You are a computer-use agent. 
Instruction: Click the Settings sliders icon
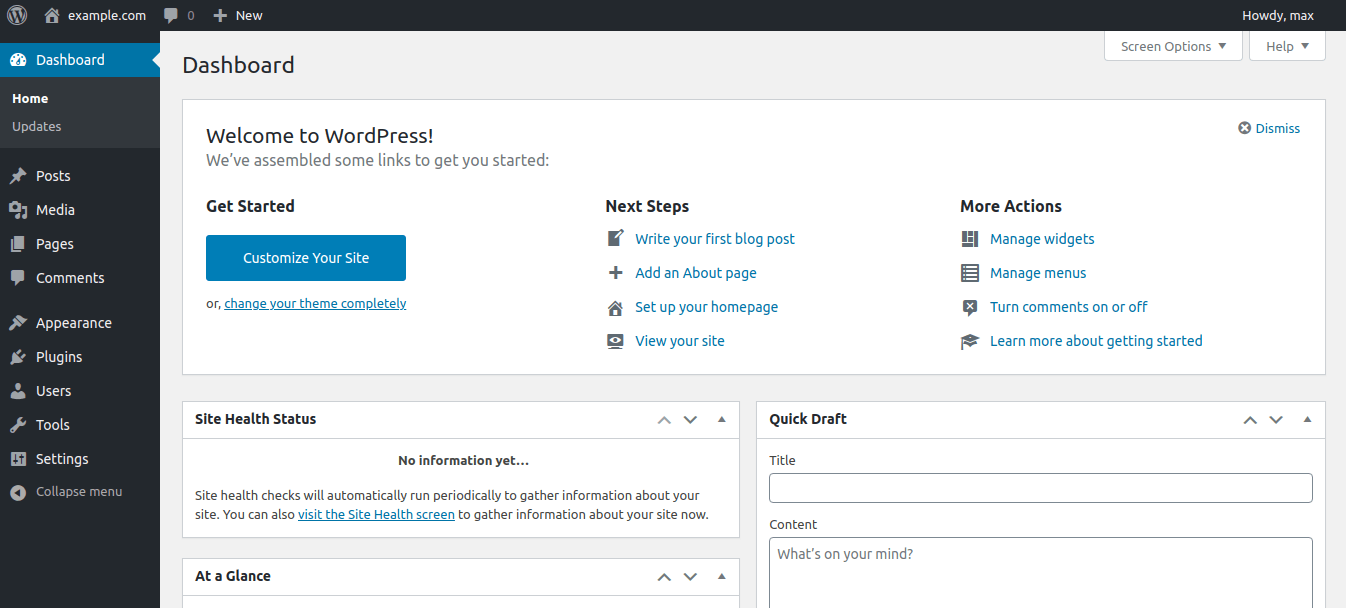18,459
